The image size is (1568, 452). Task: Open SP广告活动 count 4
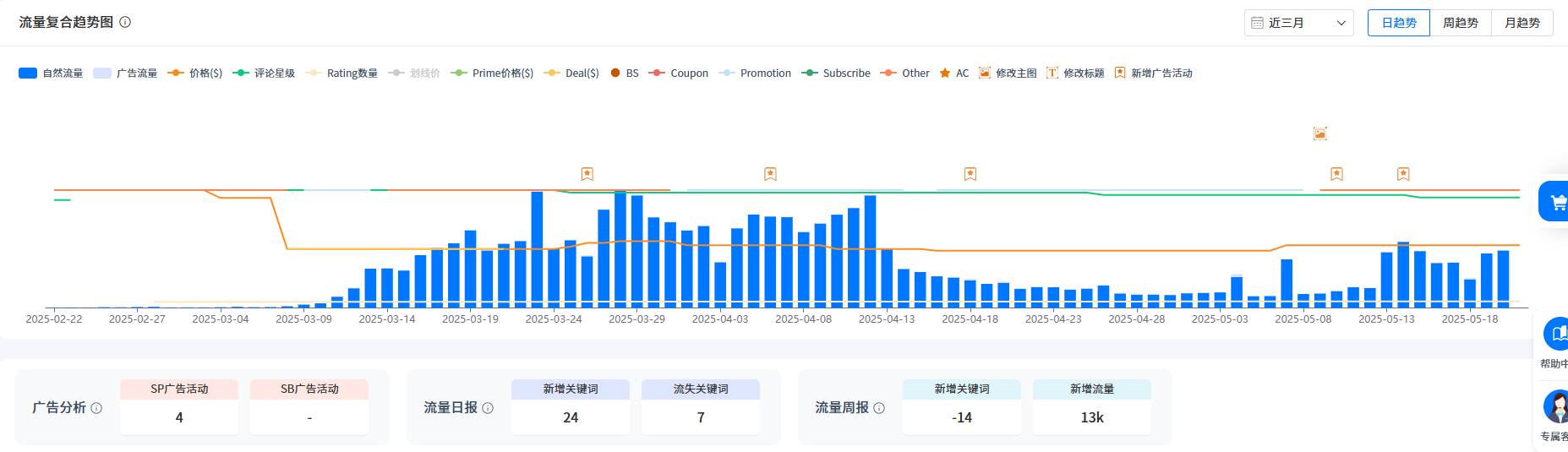click(x=179, y=417)
